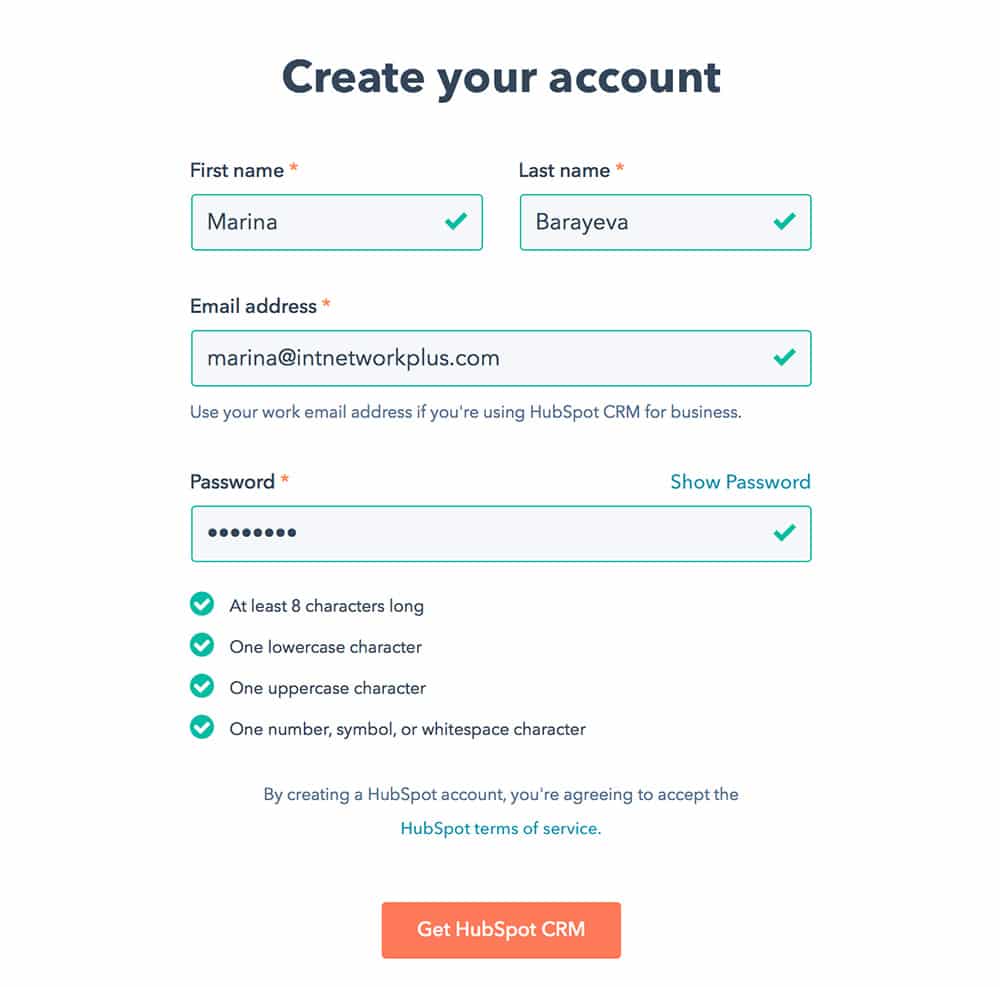Click the checkmark beside 'One uppercase character'
This screenshot has height=987, width=1000.
(x=202, y=687)
